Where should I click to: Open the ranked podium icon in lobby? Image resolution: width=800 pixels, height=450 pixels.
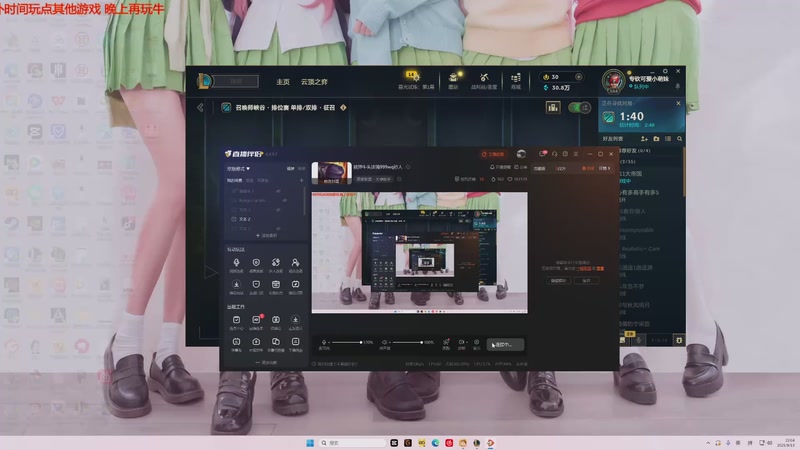553,108
